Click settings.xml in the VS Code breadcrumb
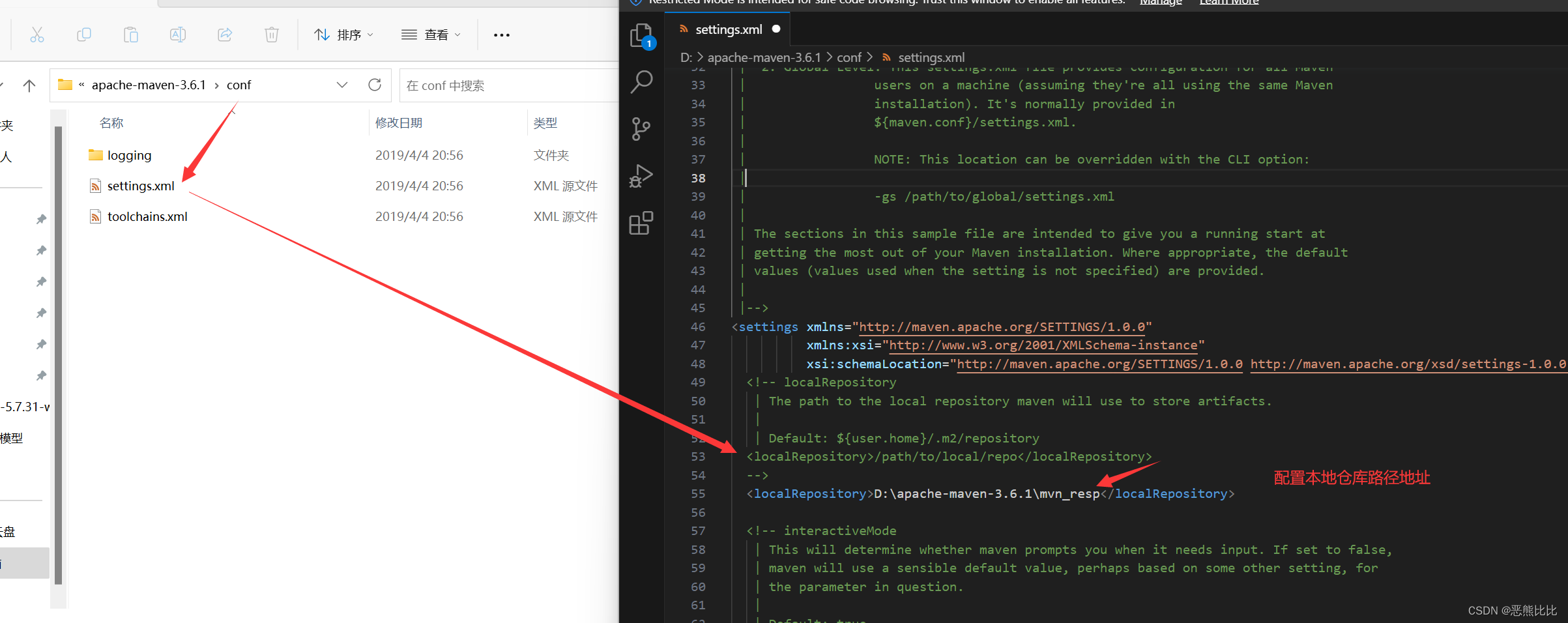The image size is (1568, 623). (x=931, y=57)
